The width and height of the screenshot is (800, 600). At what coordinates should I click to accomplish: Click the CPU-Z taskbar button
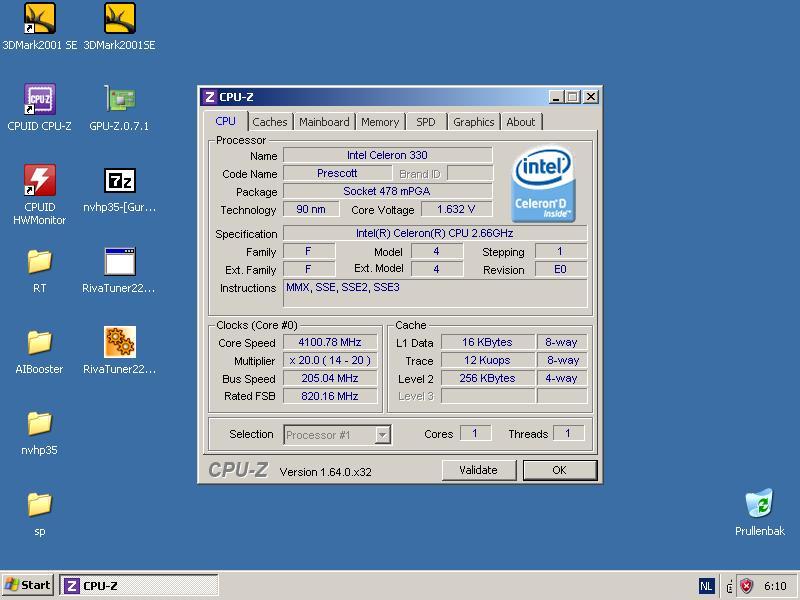(139, 586)
